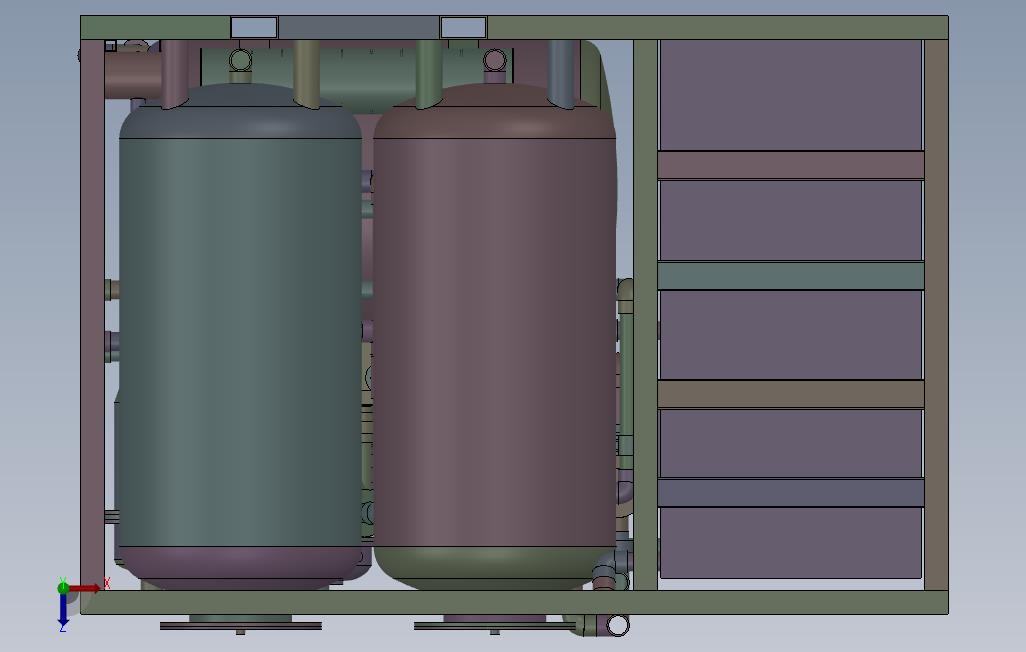Image resolution: width=1026 pixels, height=652 pixels.
Task: Select the teal crossbar between the panels
Action: 790,276
